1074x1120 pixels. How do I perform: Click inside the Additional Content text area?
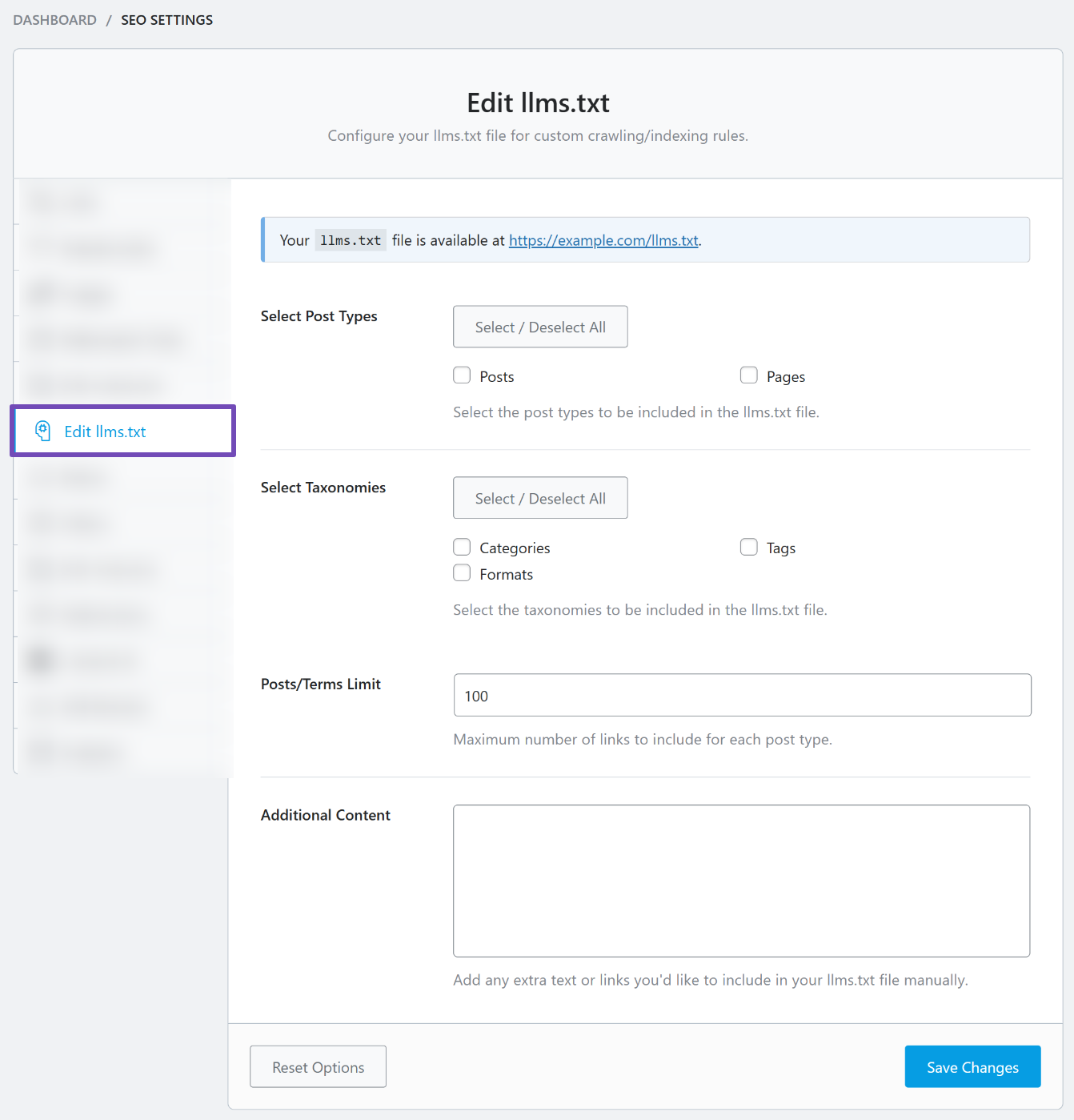[741, 881]
